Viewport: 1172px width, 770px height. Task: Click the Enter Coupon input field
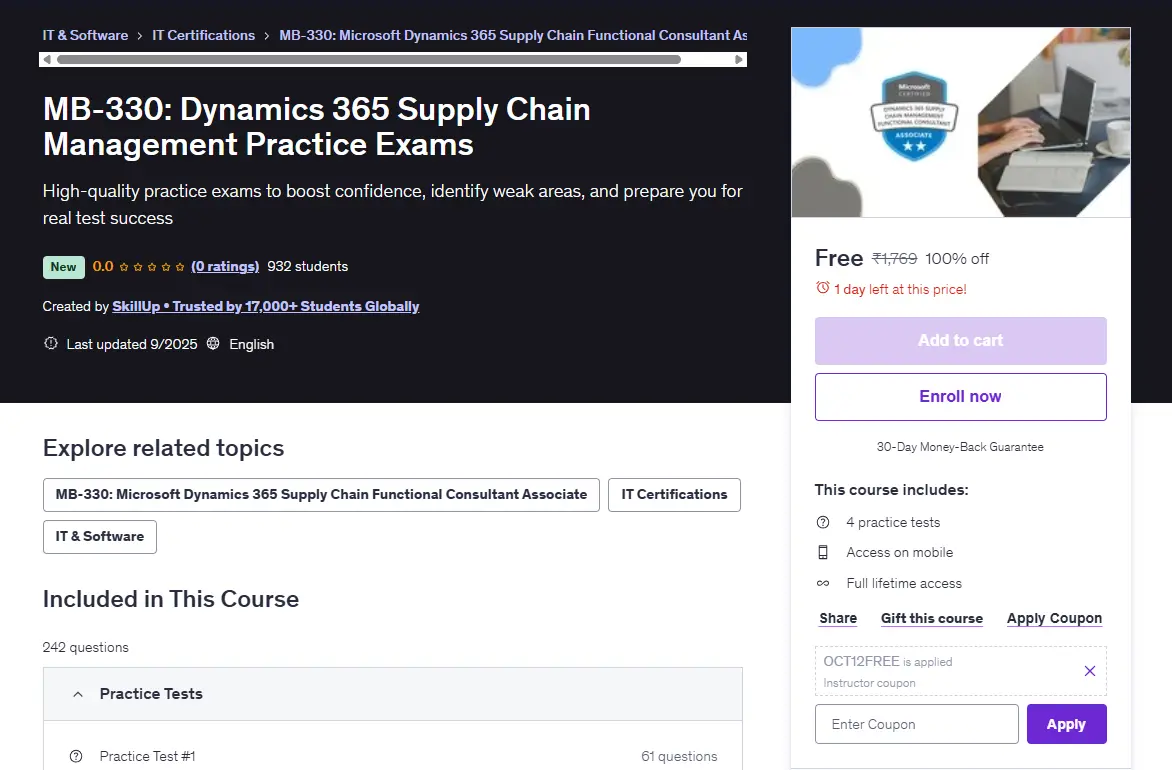click(x=916, y=724)
